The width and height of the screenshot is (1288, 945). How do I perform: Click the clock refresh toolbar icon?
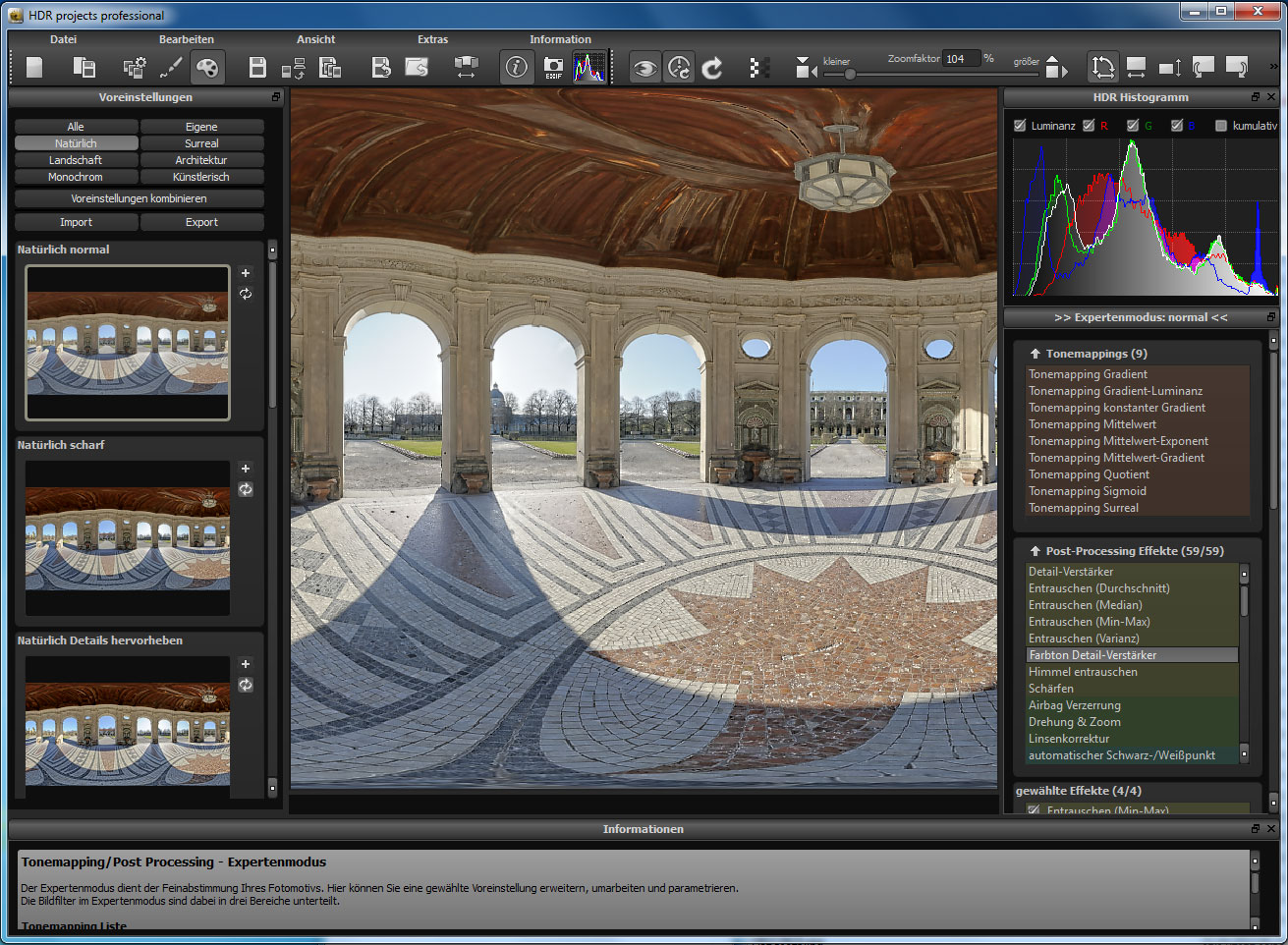[679, 67]
